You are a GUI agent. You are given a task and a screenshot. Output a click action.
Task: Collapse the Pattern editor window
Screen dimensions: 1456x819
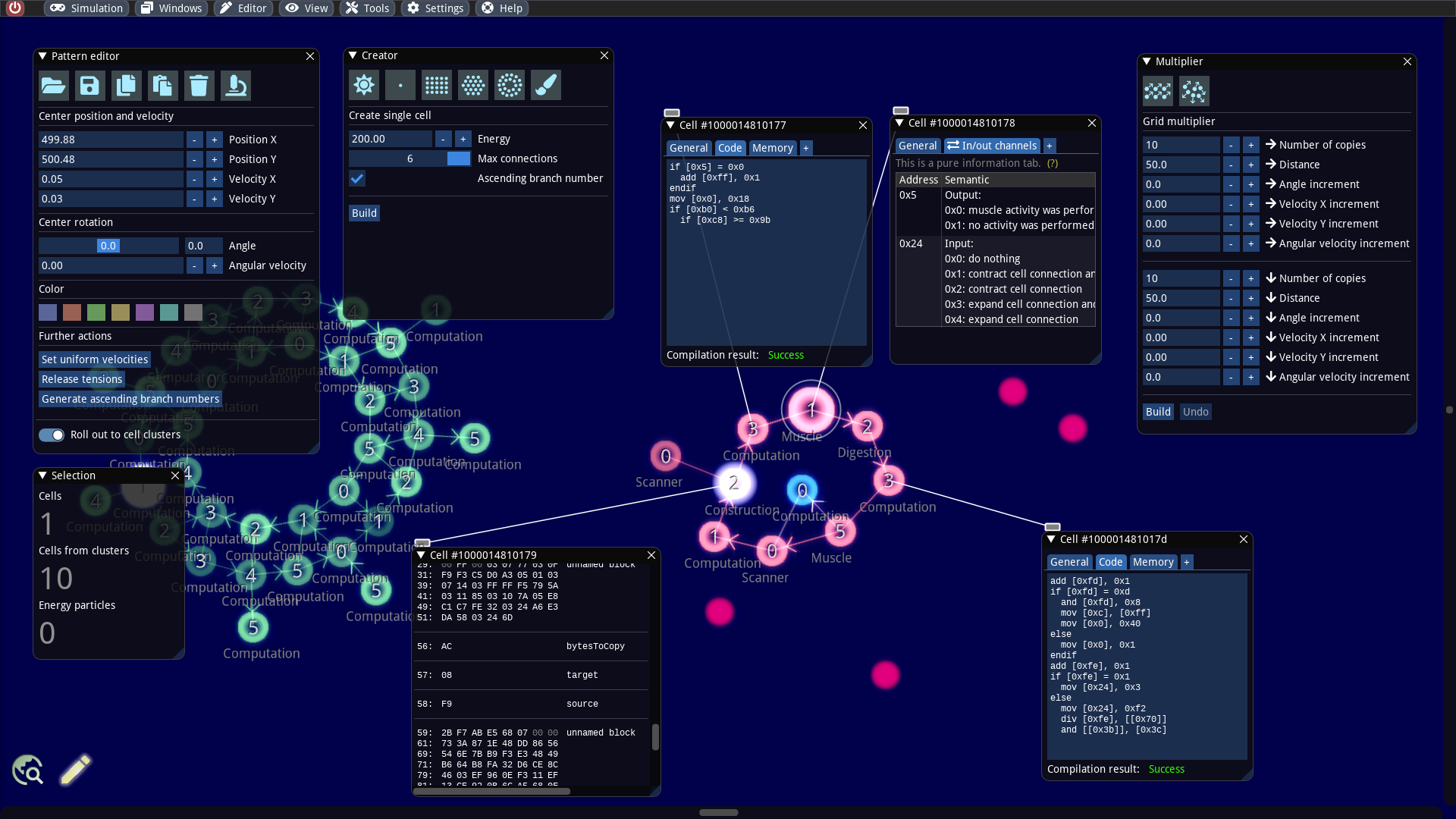pos(43,56)
